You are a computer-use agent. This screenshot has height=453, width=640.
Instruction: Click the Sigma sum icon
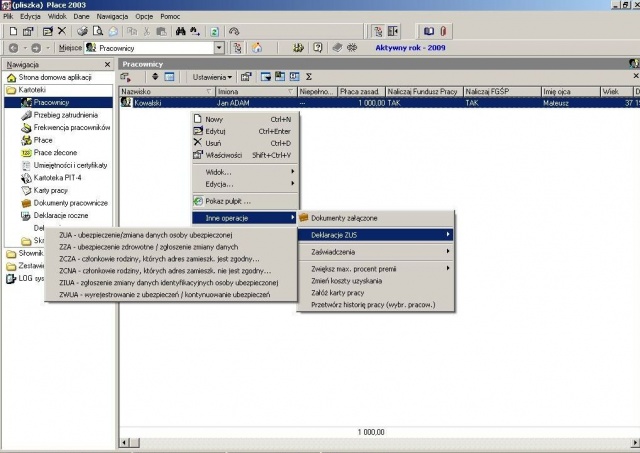tap(309, 77)
